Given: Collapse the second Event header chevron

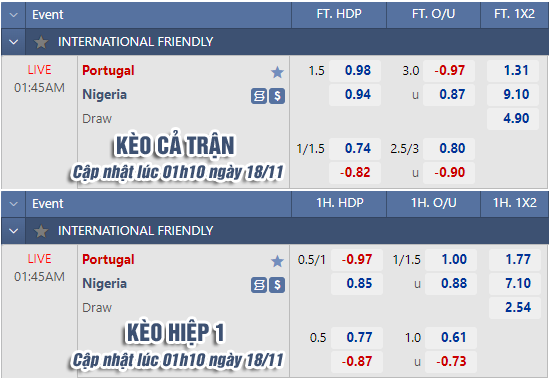Looking at the screenshot, I should tap(14, 204).
